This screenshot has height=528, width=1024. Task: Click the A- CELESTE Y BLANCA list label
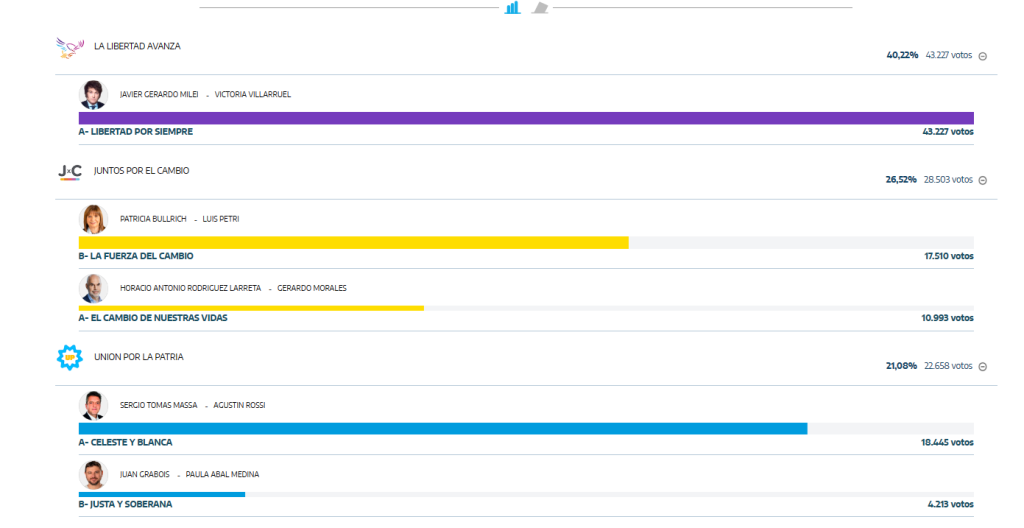tap(125, 442)
